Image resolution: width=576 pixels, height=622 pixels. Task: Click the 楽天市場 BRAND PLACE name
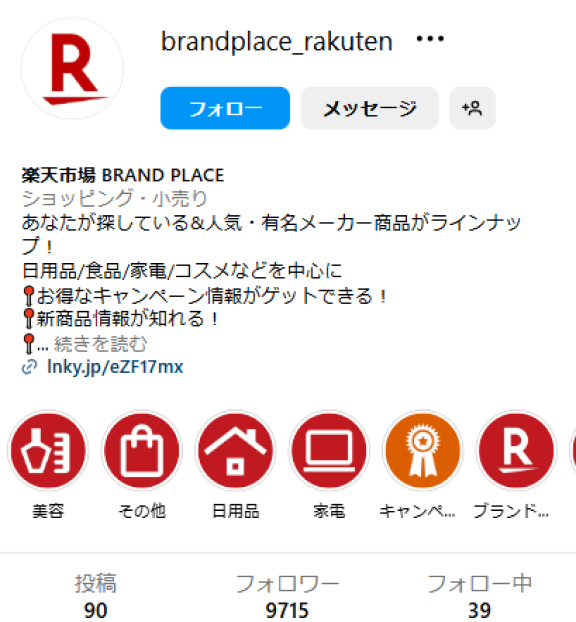click(x=123, y=175)
